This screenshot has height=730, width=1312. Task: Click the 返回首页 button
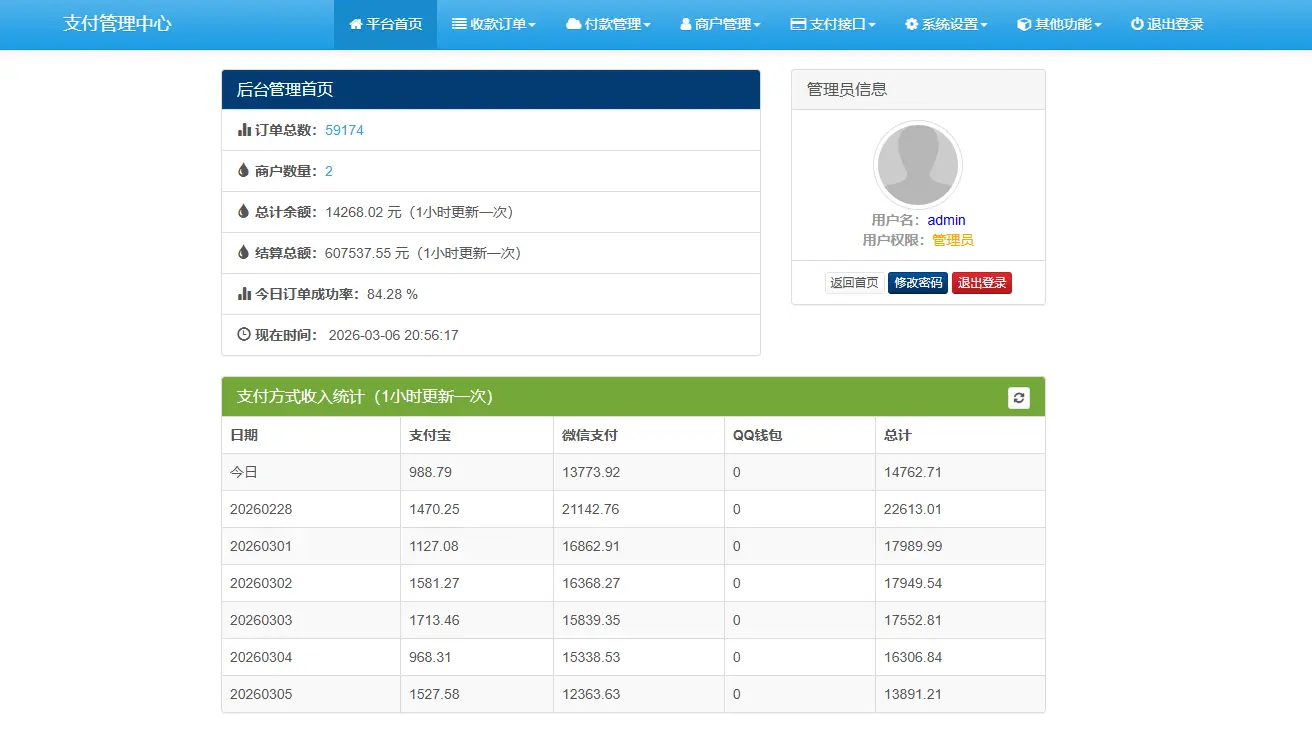(854, 283)
